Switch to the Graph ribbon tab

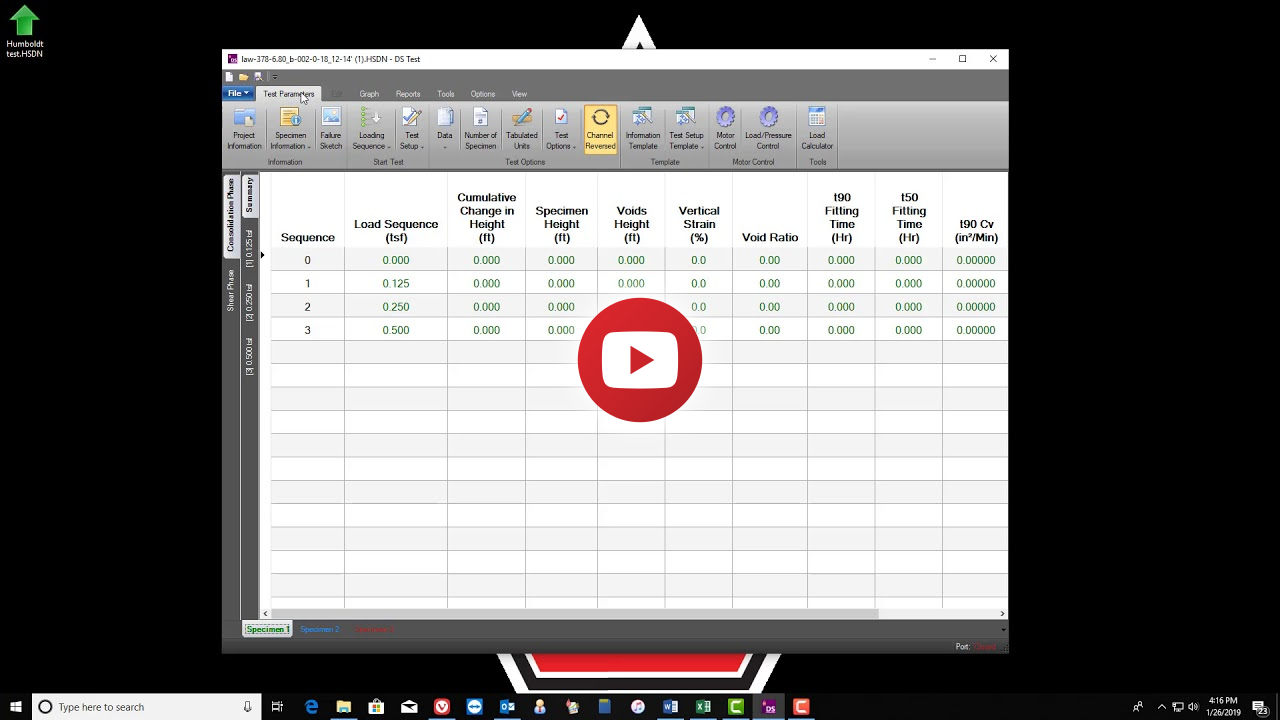pyautogui.click(x=369, y=94)
